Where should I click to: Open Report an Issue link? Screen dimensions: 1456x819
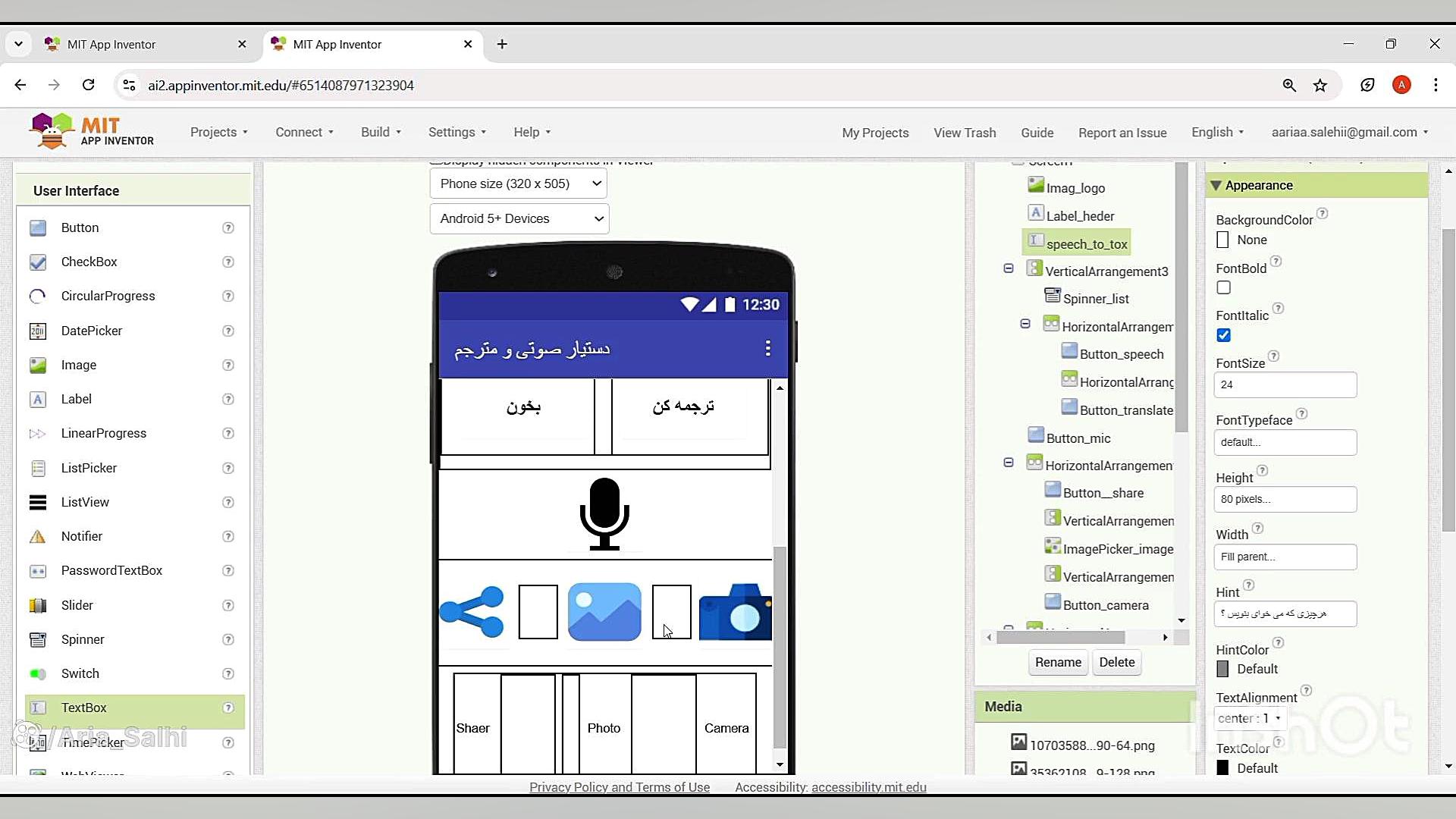[1122, 133]
